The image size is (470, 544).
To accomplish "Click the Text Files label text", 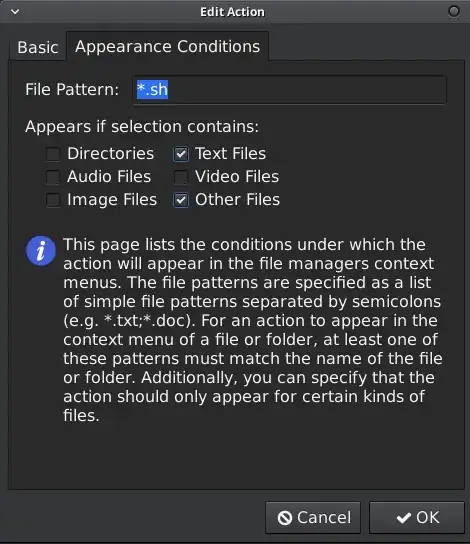I will click(231, 154).
